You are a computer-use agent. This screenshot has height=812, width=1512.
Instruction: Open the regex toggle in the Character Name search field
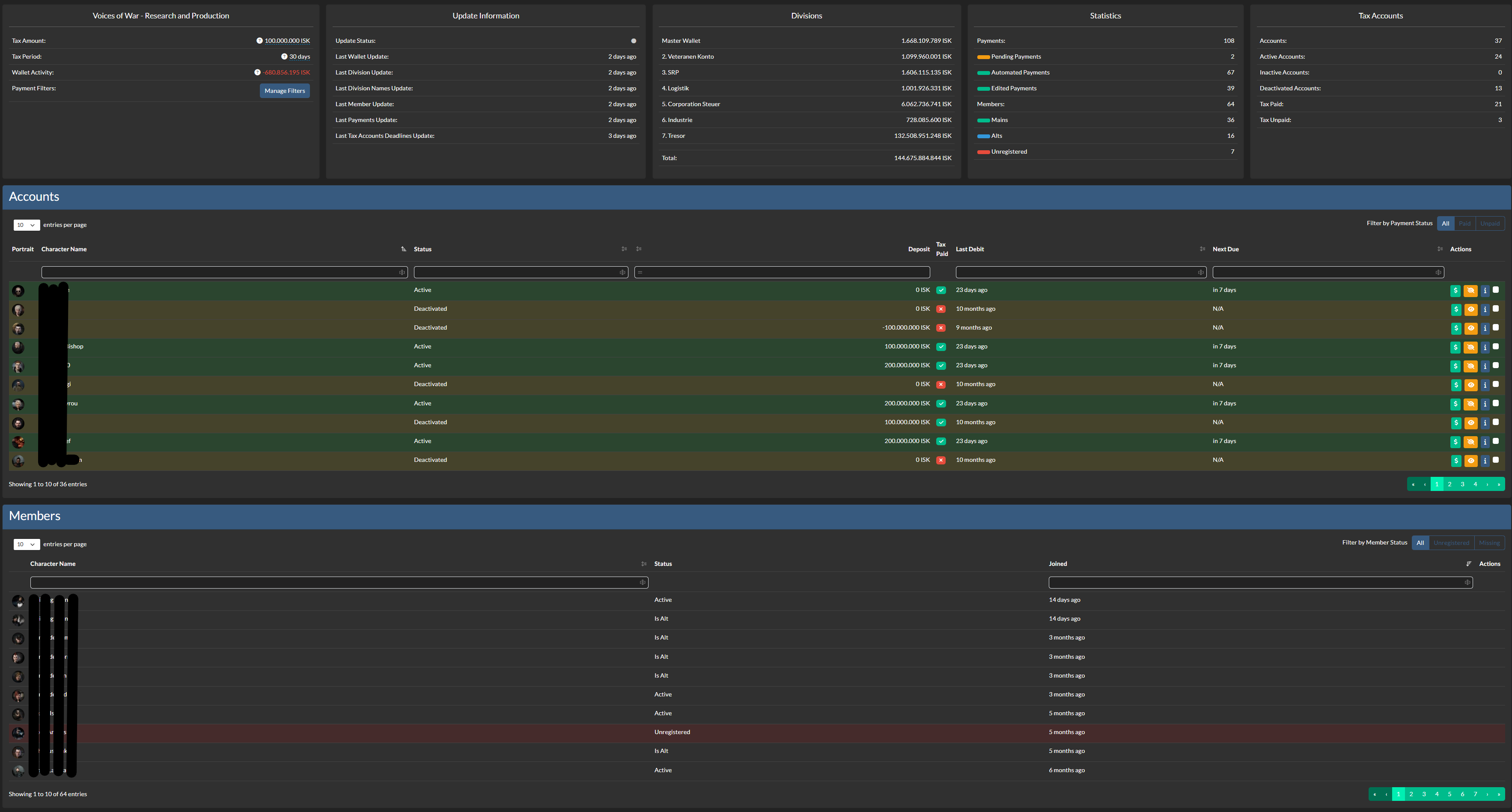coord(402,272)
